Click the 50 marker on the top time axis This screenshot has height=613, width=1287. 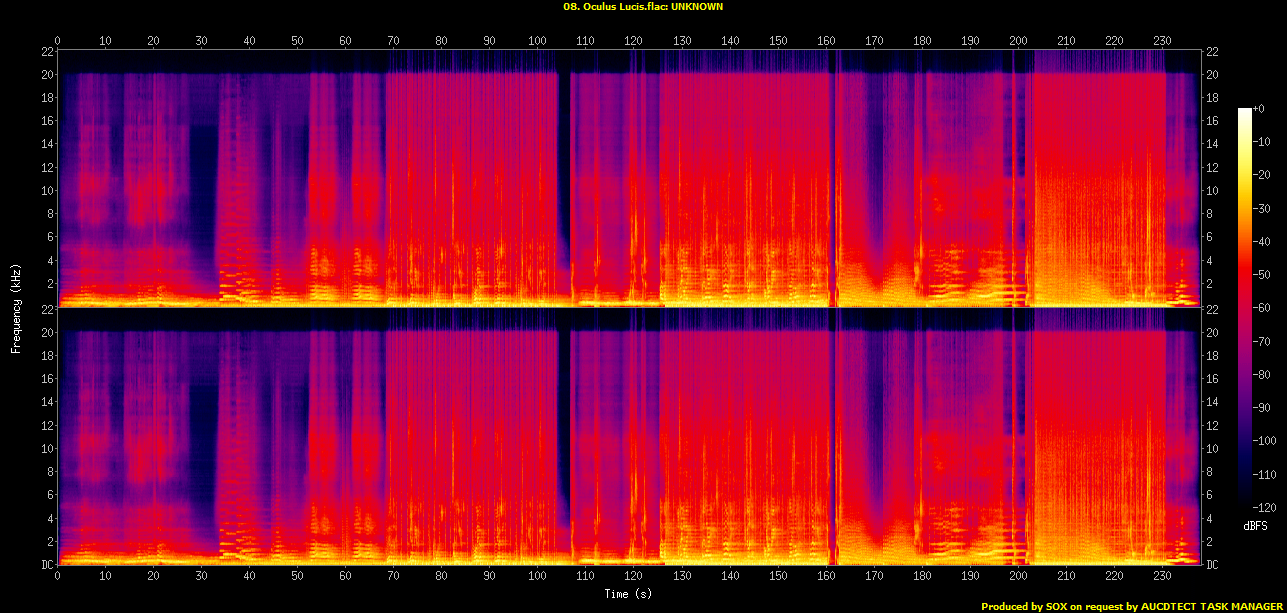click(297, 41)
